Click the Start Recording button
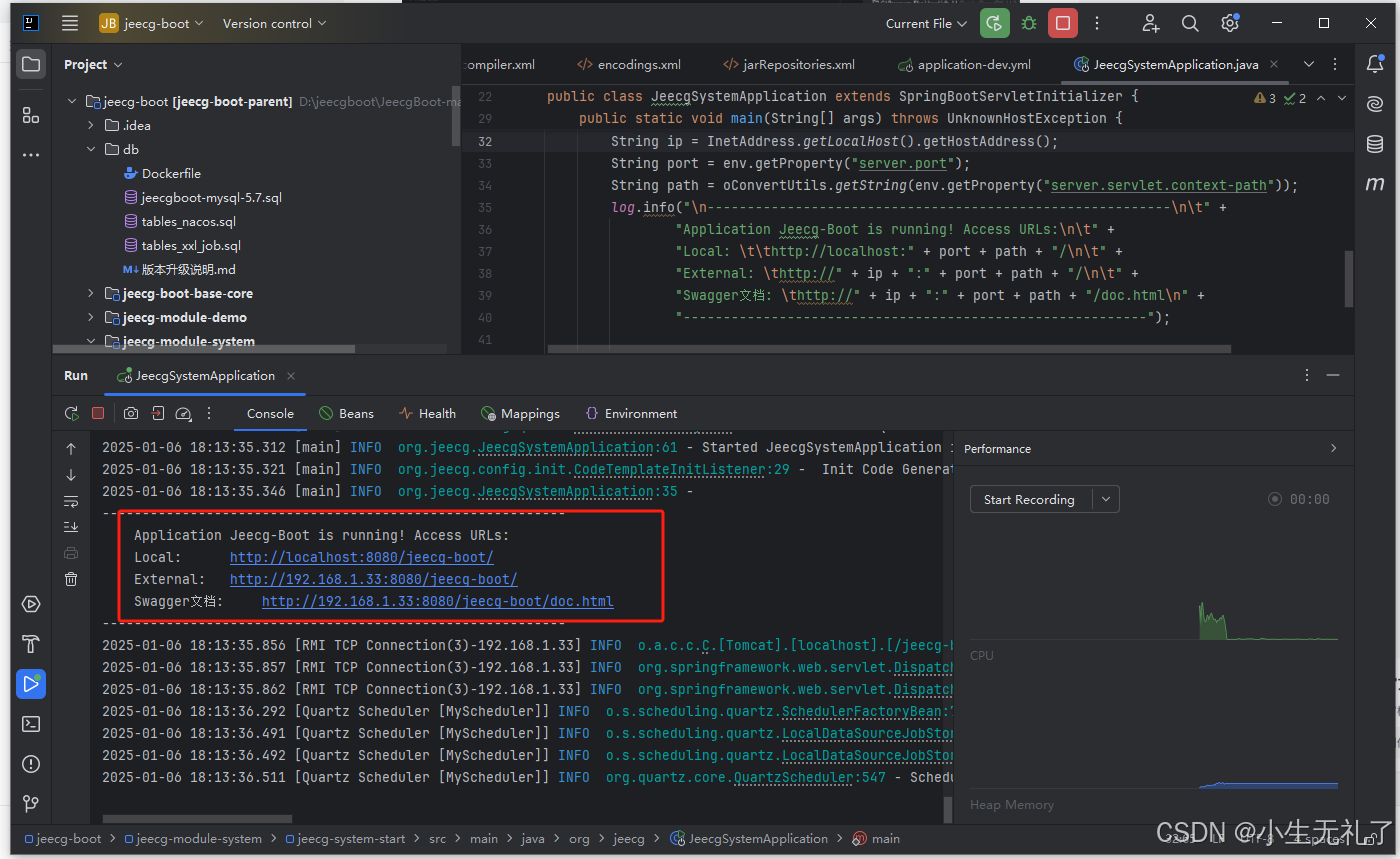Viewport: 1400px width, 859px height. click(1030, 499)
